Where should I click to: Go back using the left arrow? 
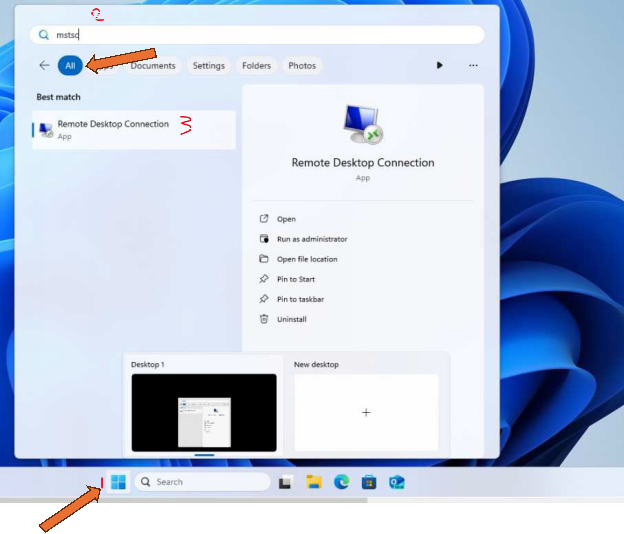click(44, 66)
